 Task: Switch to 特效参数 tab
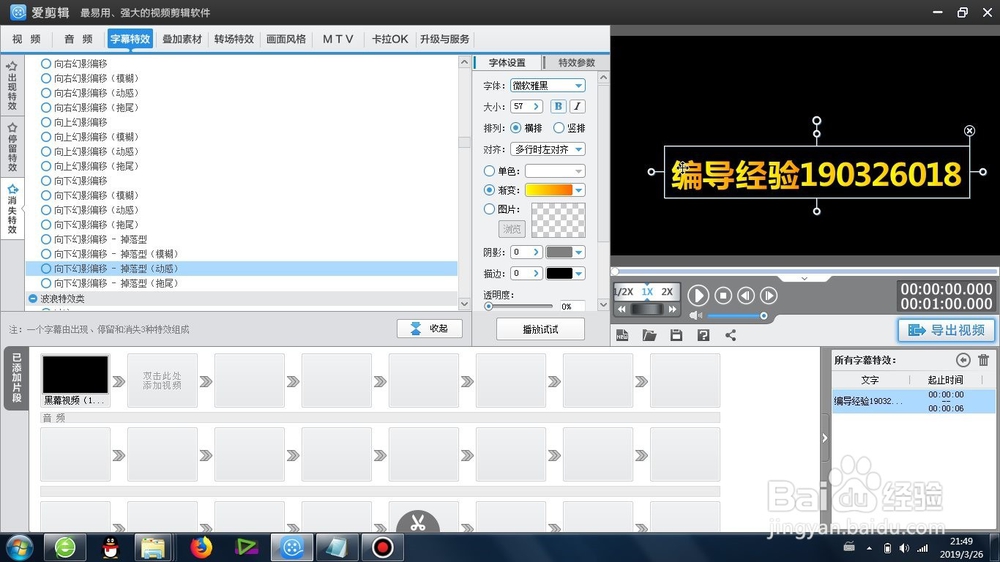[x=577, y=63]
